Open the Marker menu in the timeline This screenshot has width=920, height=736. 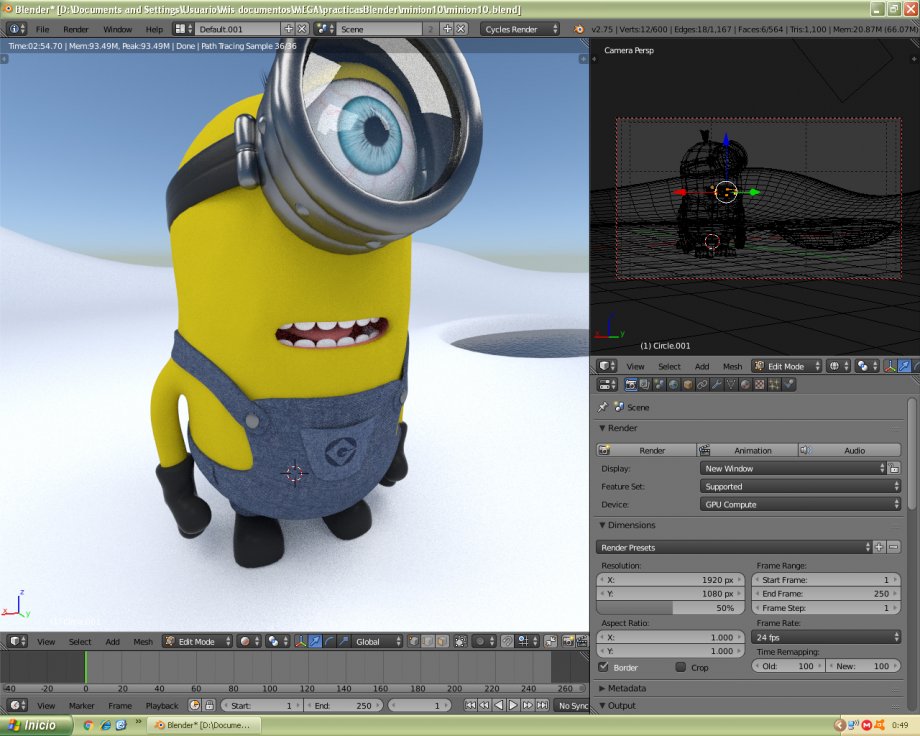tap(82, 705)
